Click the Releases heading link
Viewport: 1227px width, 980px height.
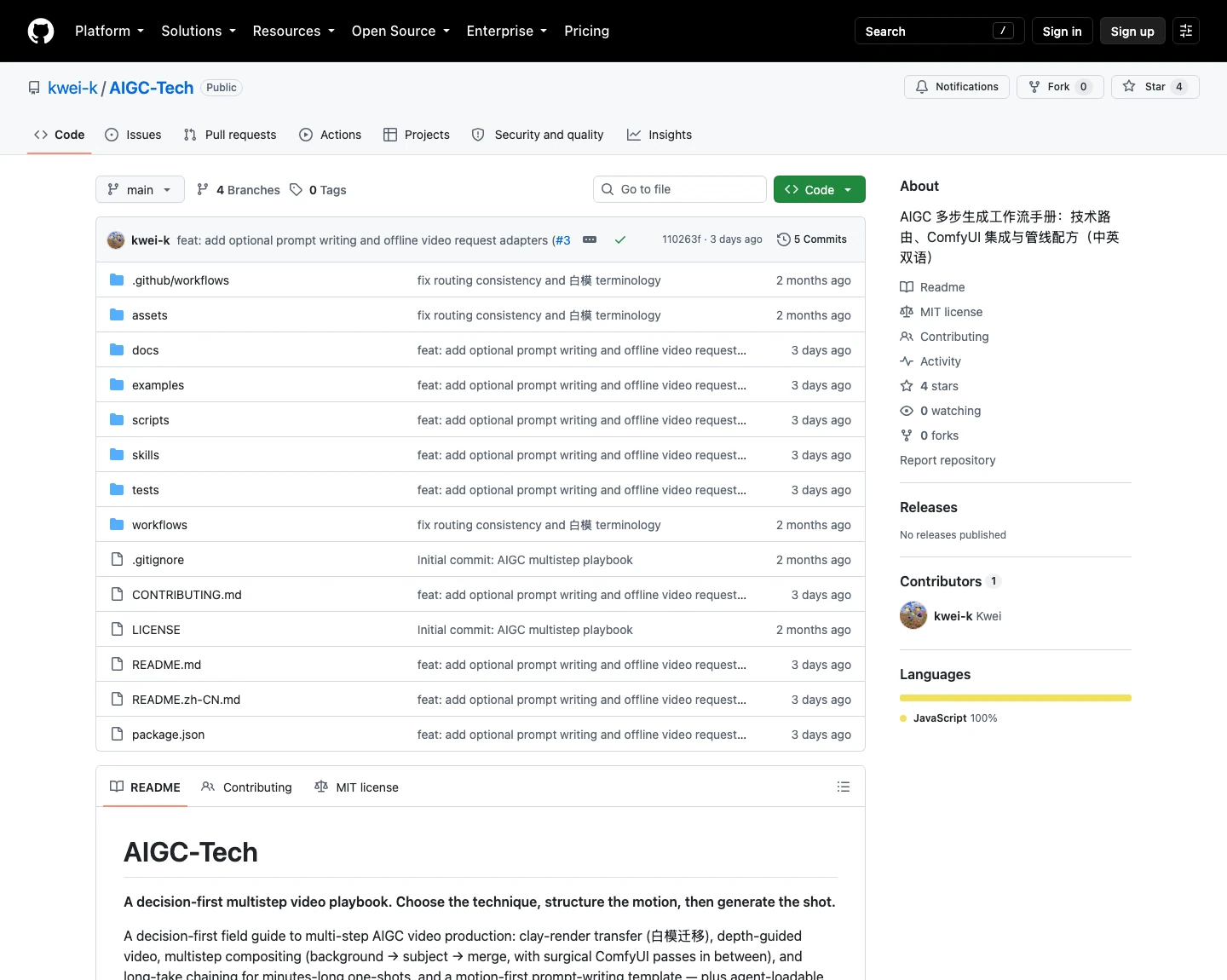point(929,507)
